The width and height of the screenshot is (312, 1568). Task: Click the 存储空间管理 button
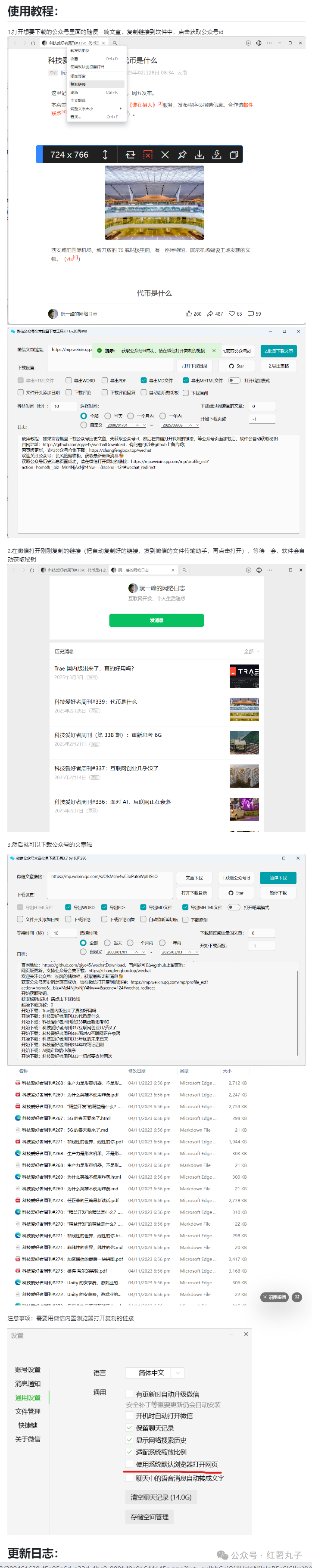pos(149,1517)
